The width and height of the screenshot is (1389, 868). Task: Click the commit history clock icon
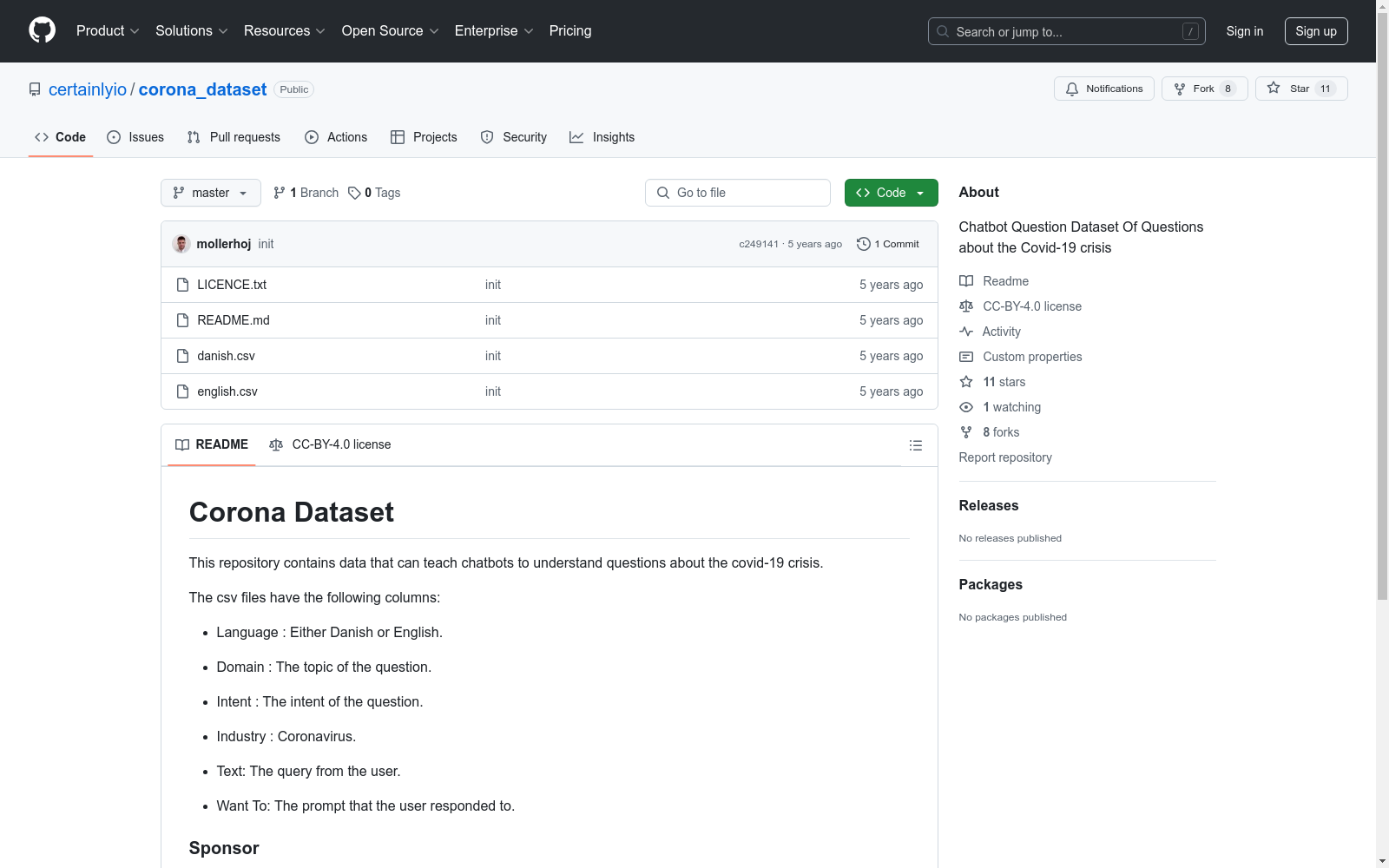[x=863, y=244]
